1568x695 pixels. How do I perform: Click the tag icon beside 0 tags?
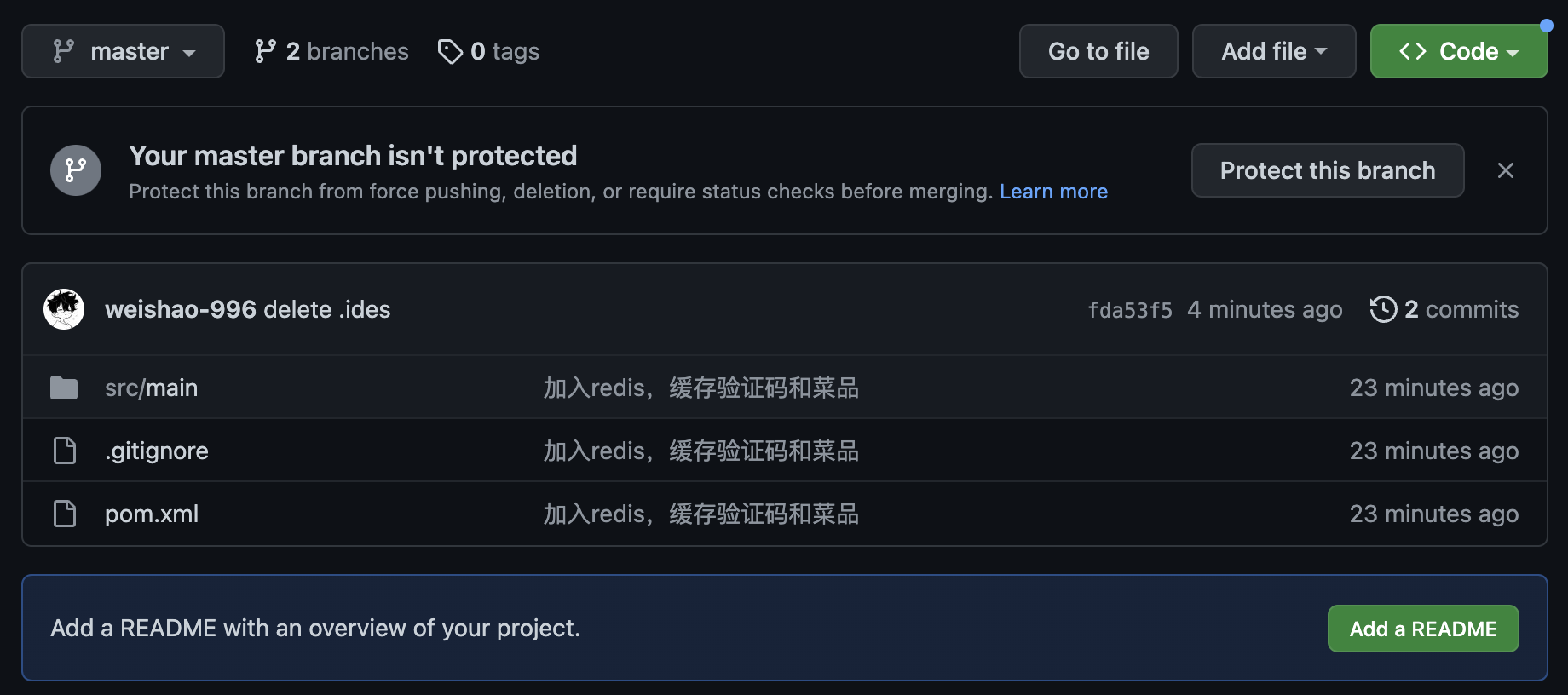449,51
